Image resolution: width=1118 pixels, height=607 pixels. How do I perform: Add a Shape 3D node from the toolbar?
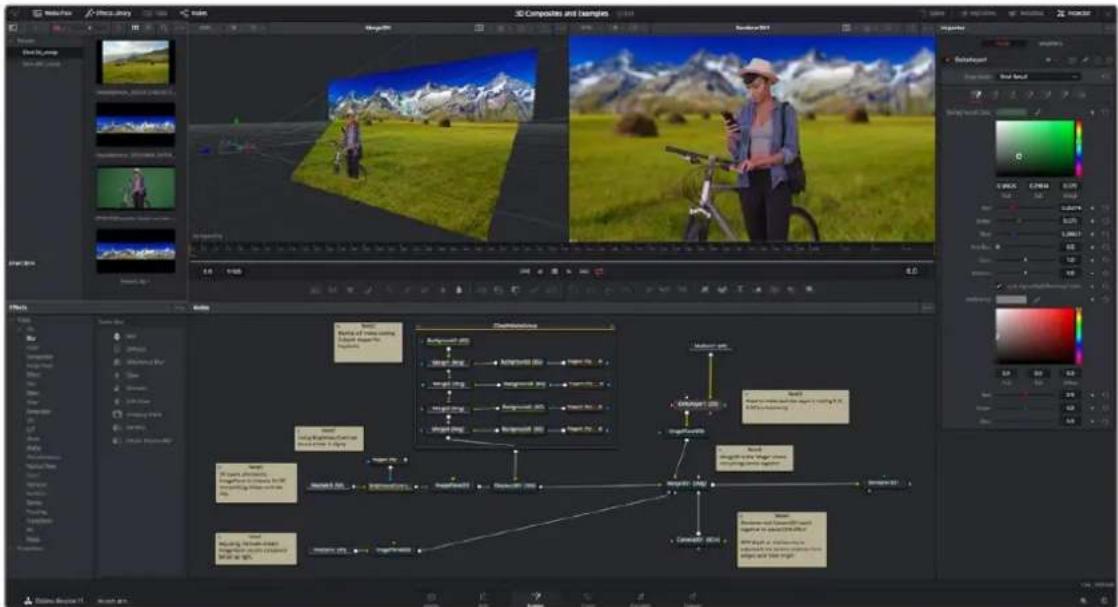(x=722, y=290)
